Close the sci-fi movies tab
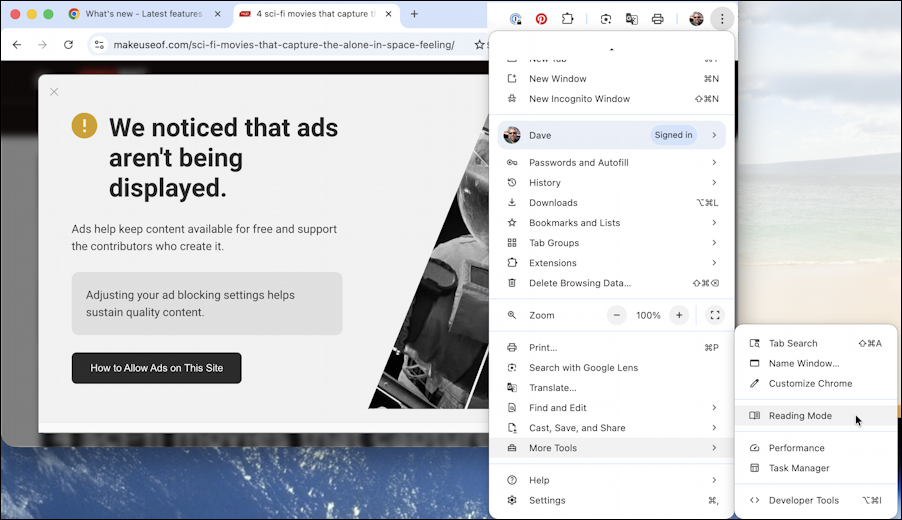The width and height of the screenshot is (902, 520). 388,14
